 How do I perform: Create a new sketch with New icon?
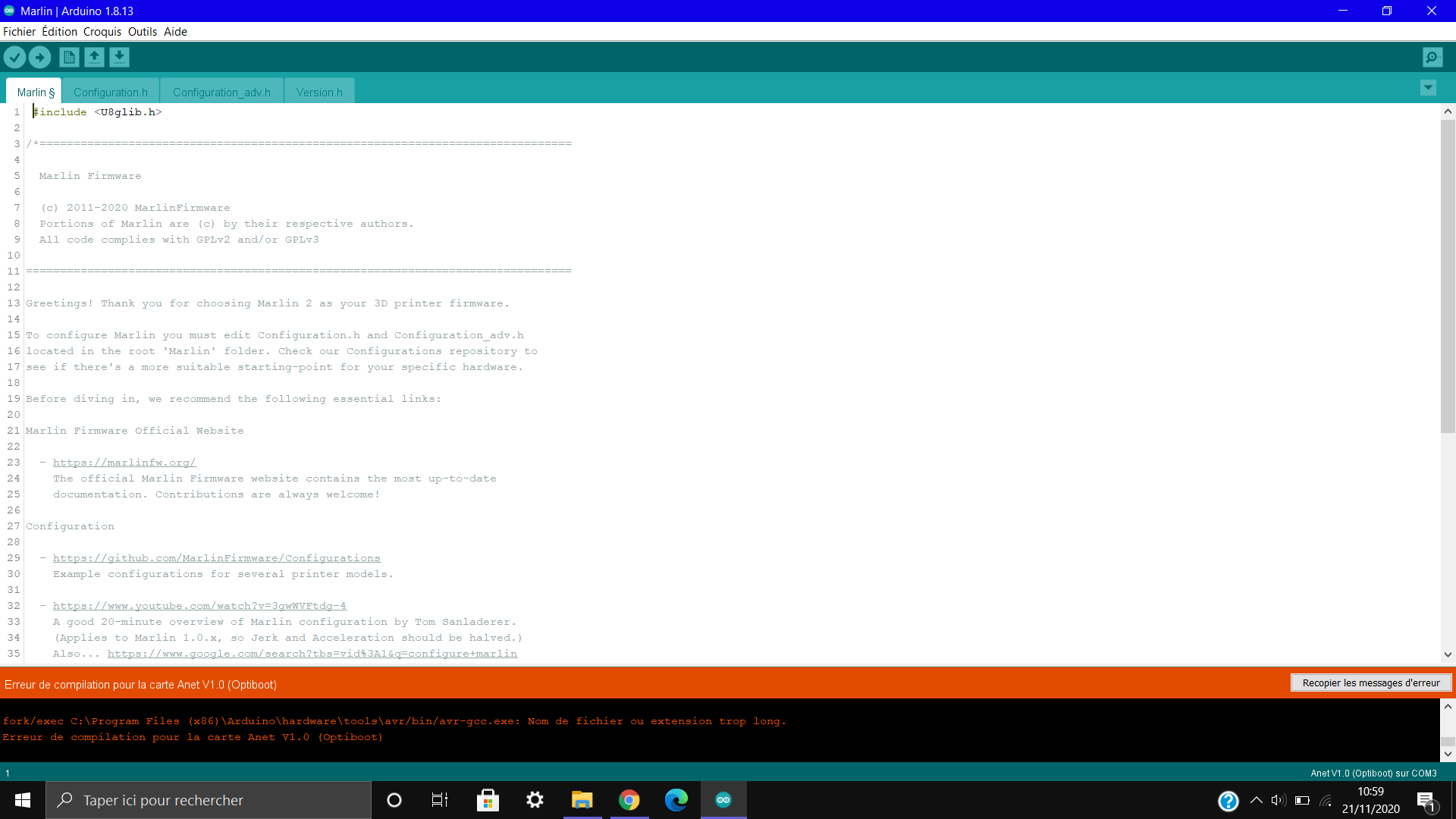point(69,57)
